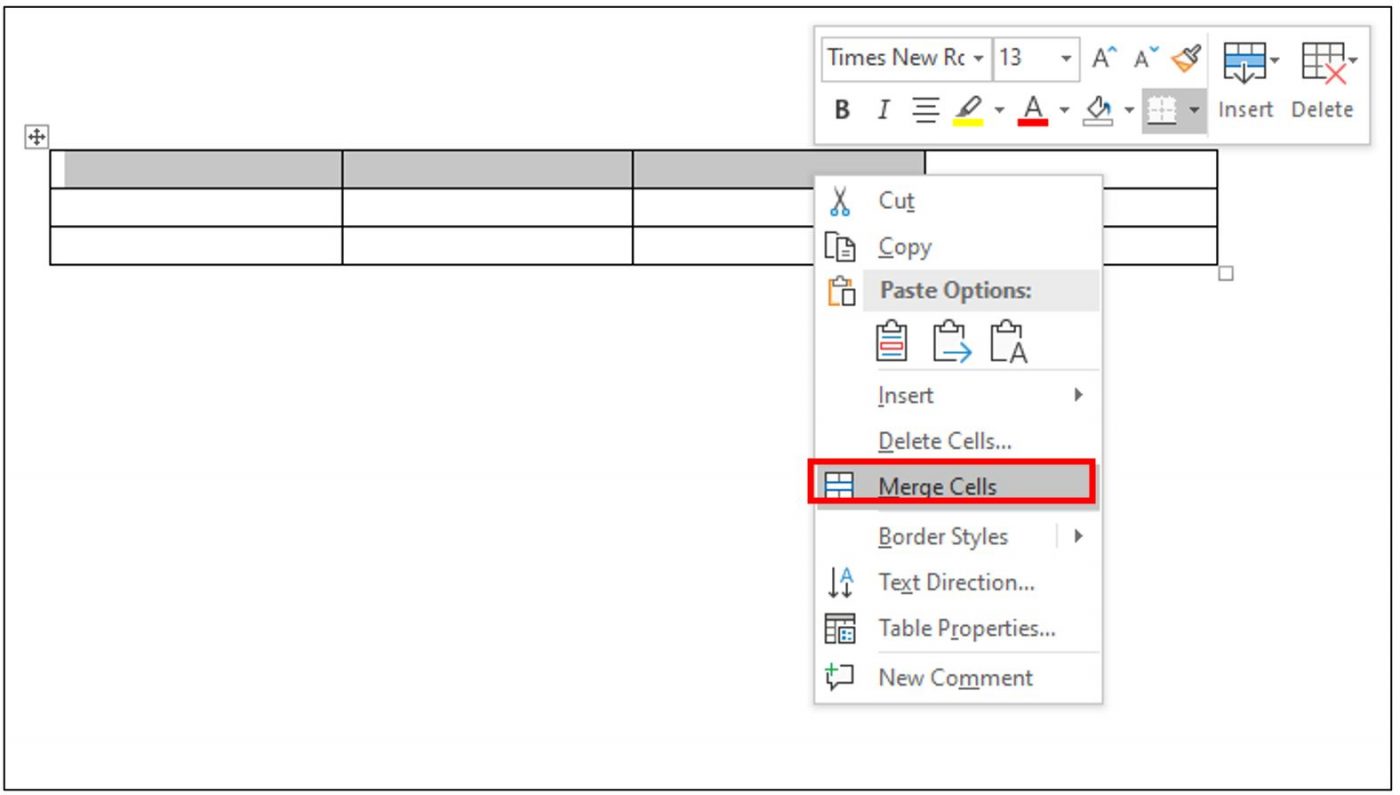The width and height of the screenshot is (1400, 795).
Task: Click the Table Properties icon
Action: tap(839, 629)
